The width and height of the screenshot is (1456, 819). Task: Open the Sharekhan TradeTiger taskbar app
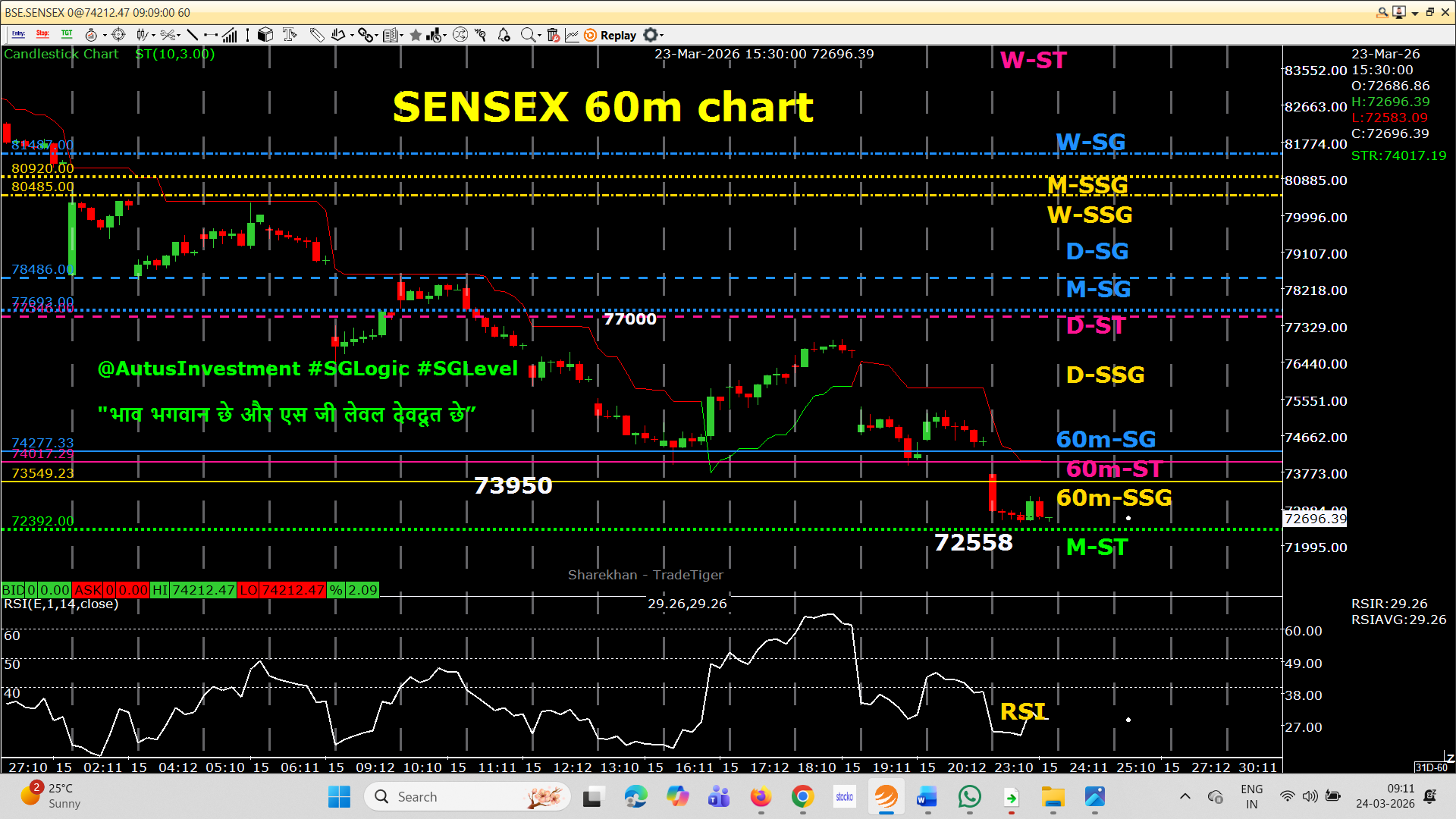pos(886,797)
